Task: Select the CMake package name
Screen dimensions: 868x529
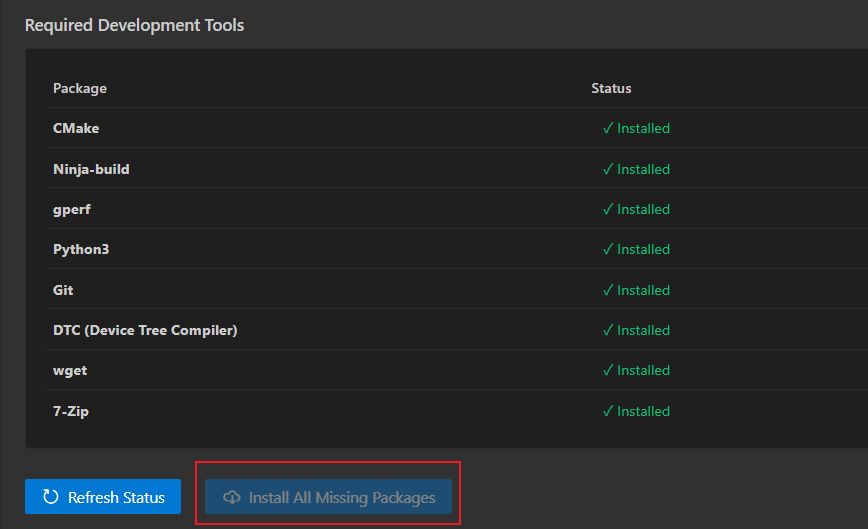Action: (76, 128)
